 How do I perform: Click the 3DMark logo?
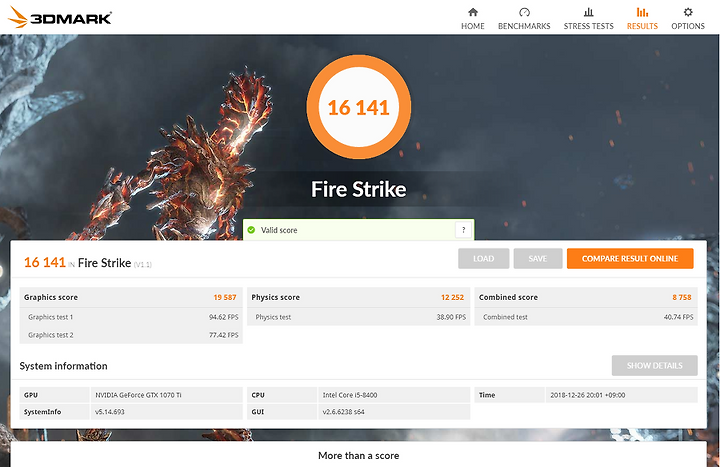click(60, 17)
